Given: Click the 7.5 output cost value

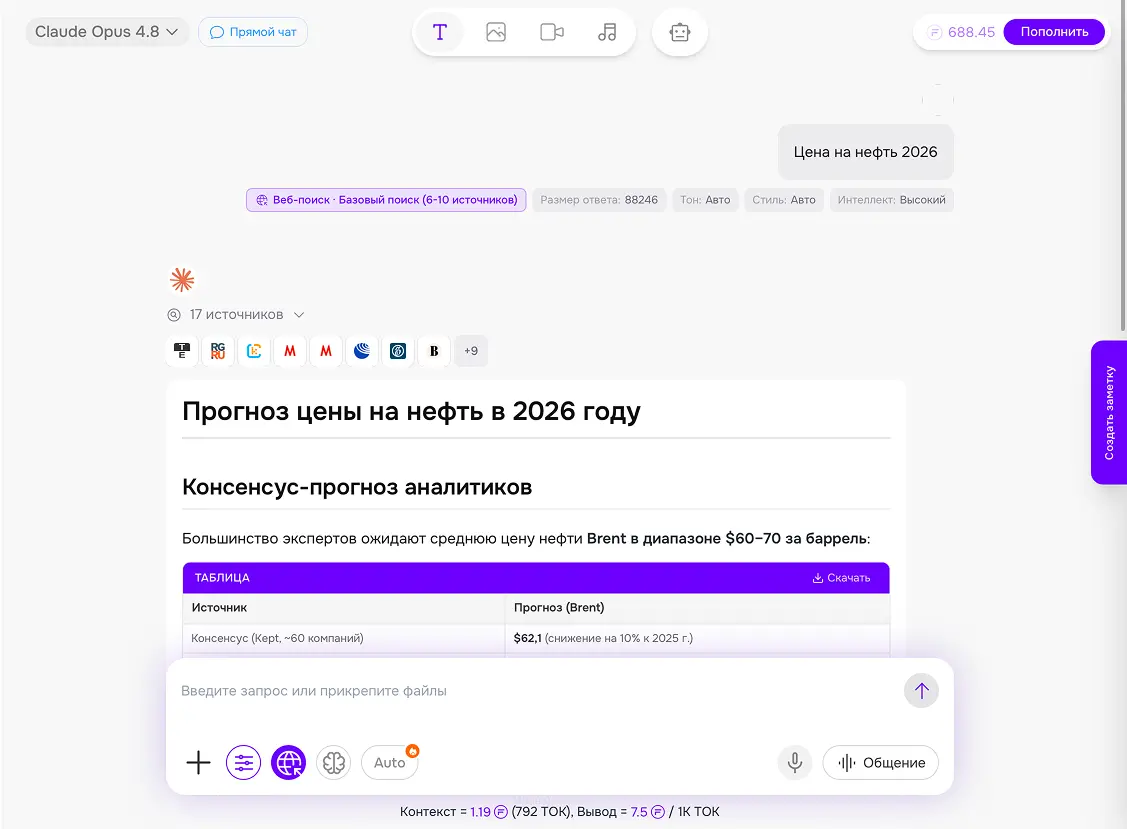Looking at the screenshot, I should pos(639,812).
